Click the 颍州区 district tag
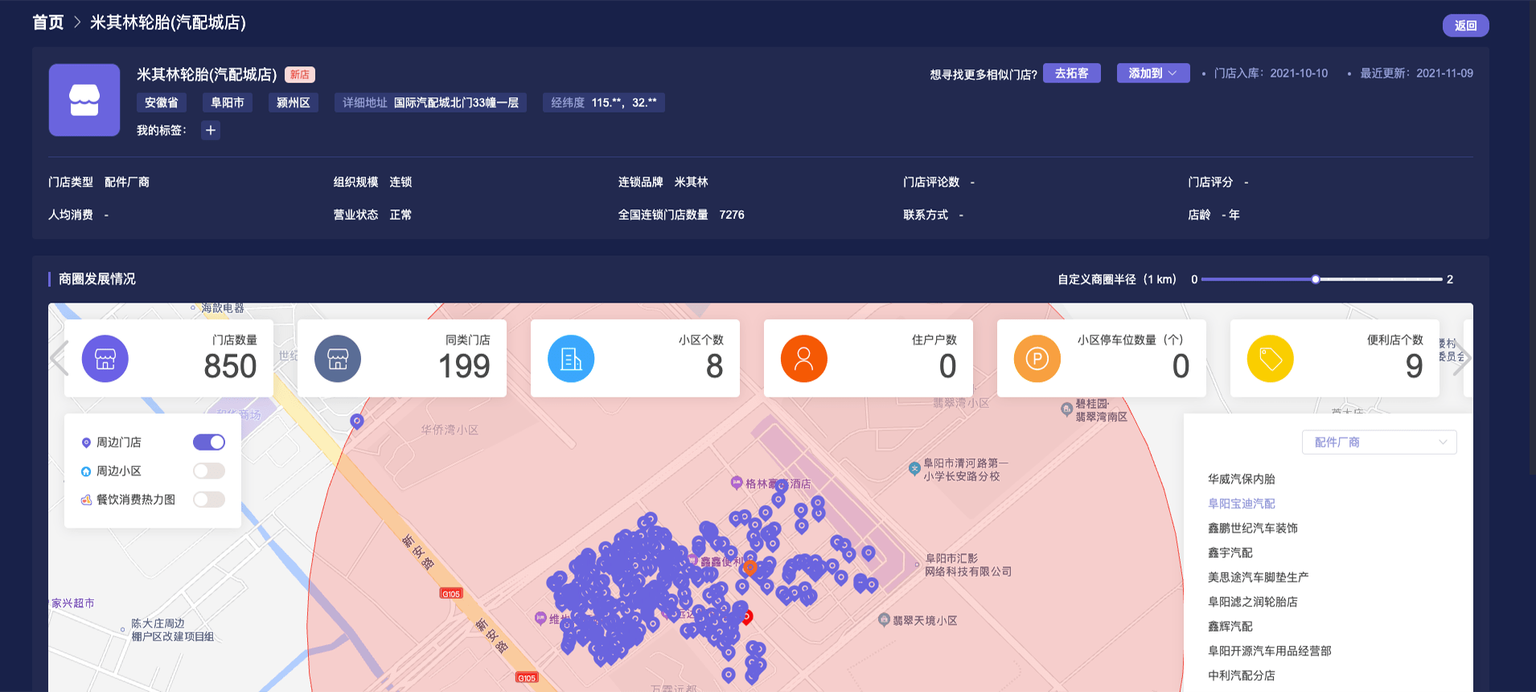1536x692 pixels. 293,102
